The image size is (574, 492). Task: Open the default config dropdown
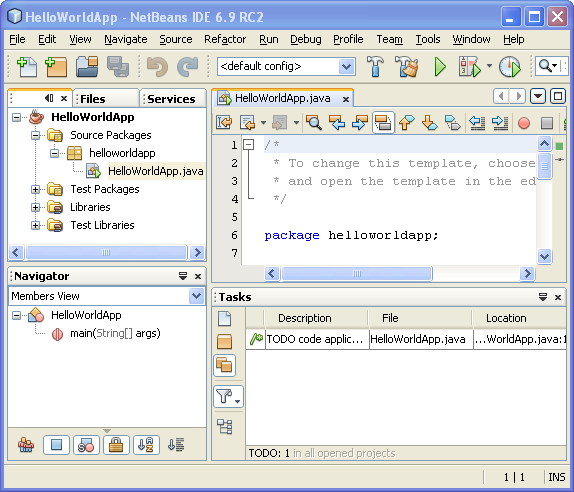pos(346,67)
